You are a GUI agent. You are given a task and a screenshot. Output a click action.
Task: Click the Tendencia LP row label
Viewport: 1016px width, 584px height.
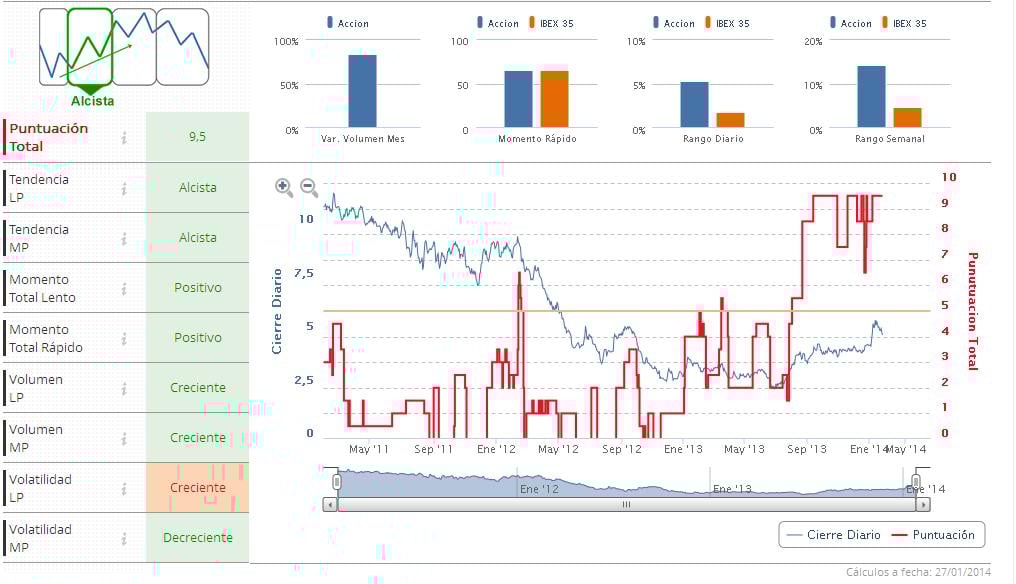tap(38, 188)
